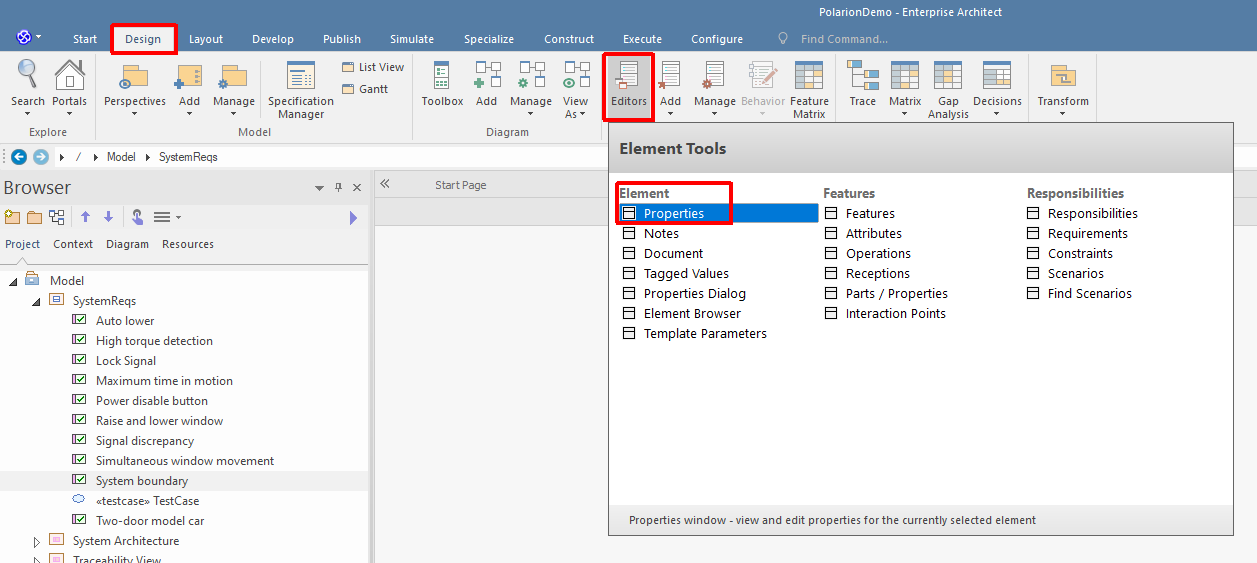Choose Requirements under Responsibilities
Viewport: 1257px width, 563px height.
(x=1087, y=234)
